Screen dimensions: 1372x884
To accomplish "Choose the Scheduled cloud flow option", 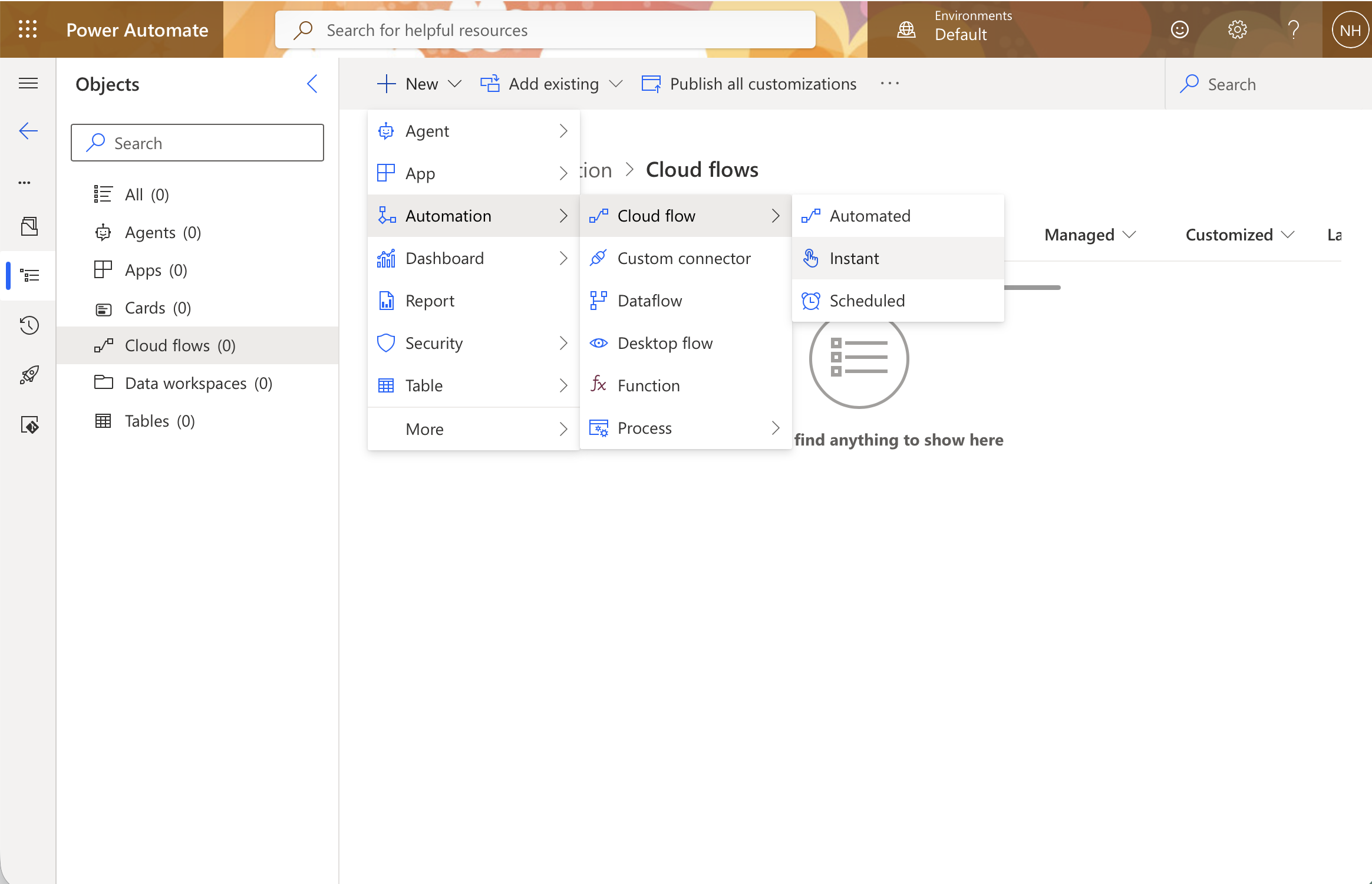I will click(x=898, y=301).
